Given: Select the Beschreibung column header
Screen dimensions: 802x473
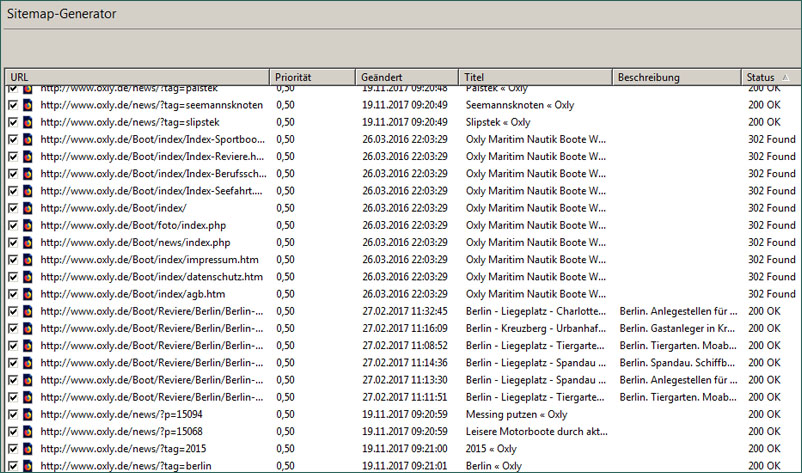Looking at the screenshot, I should (x=675, y=77).
